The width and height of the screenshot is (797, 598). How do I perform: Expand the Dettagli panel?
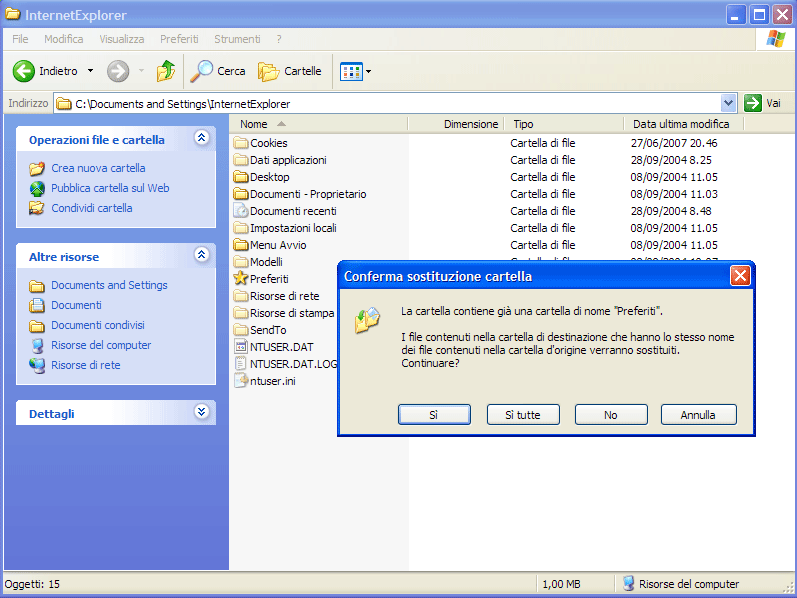coord(201,411)
